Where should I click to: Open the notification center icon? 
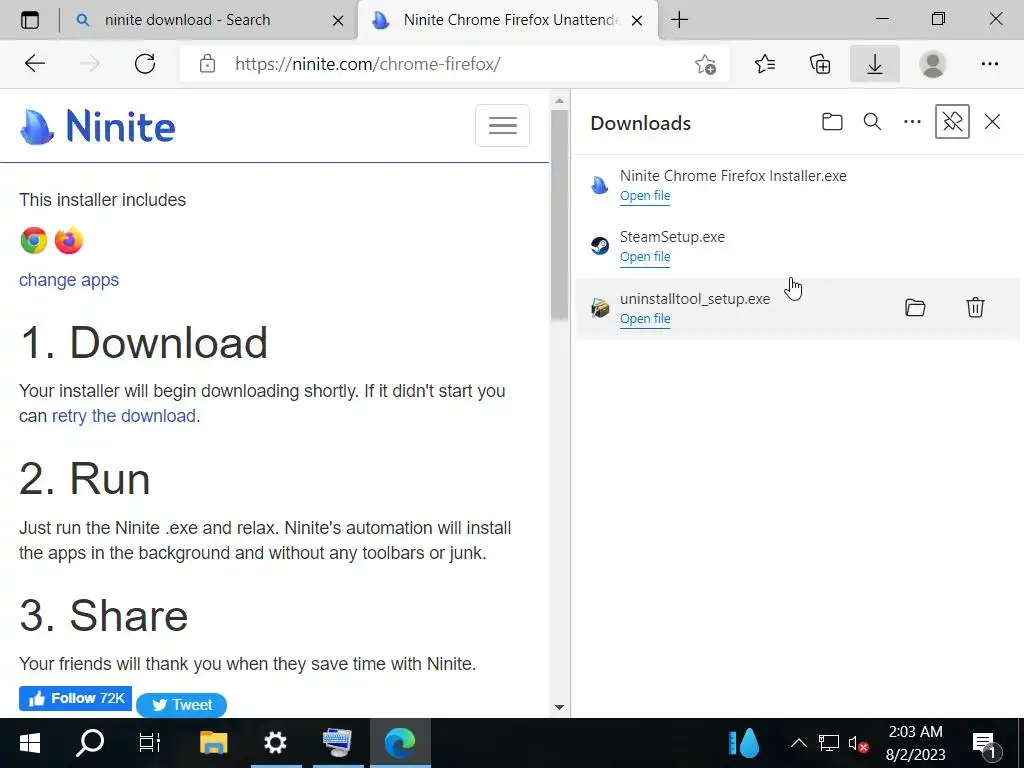pos(985,744)
